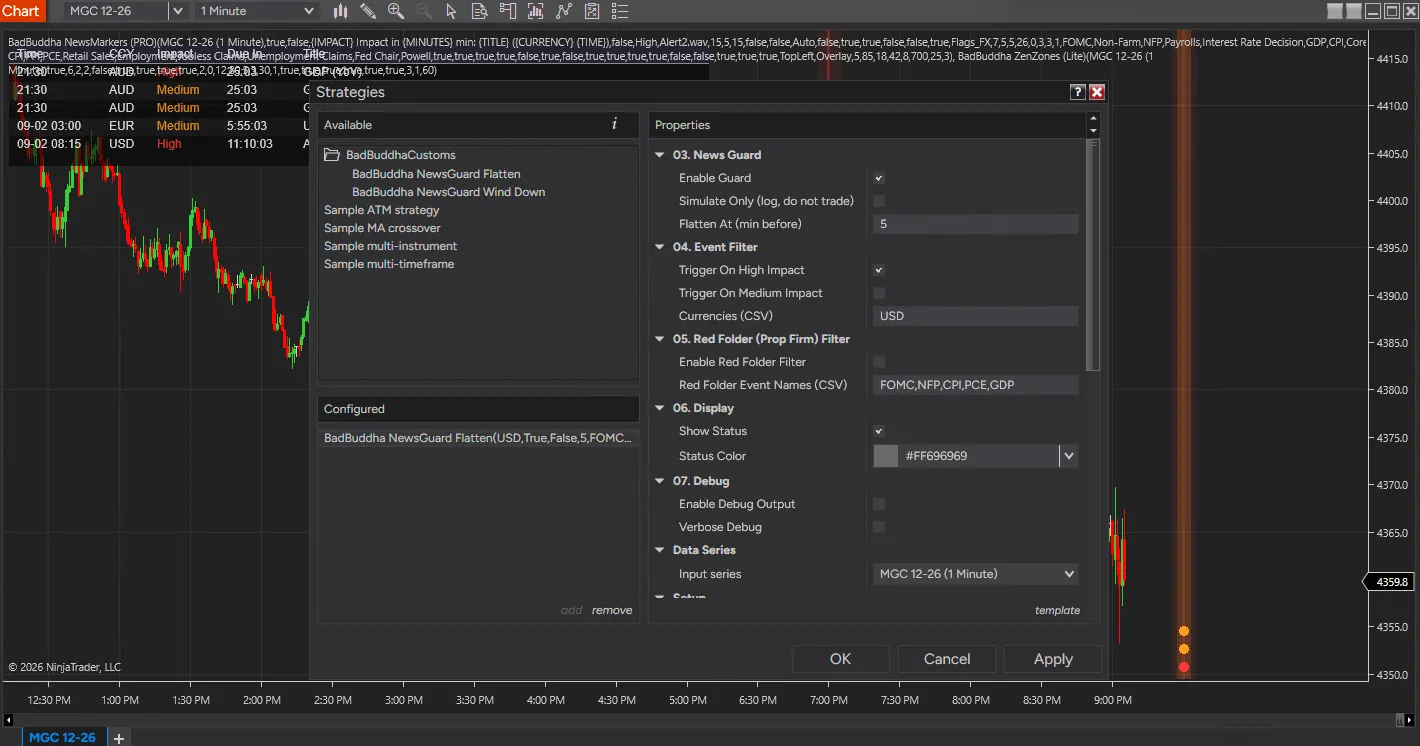
Task: Add a new chart tab with plus icon
Action: (118, 738)
